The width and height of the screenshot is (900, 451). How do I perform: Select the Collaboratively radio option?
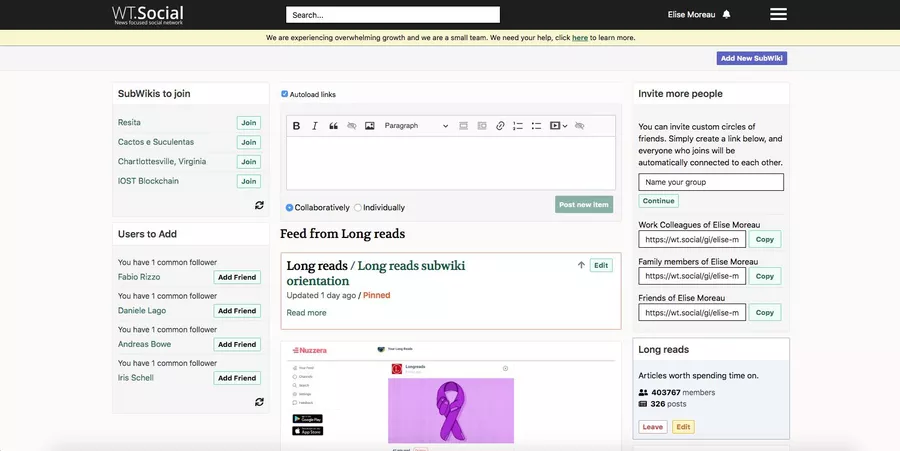pyautogui.click(x=290, y=208)
